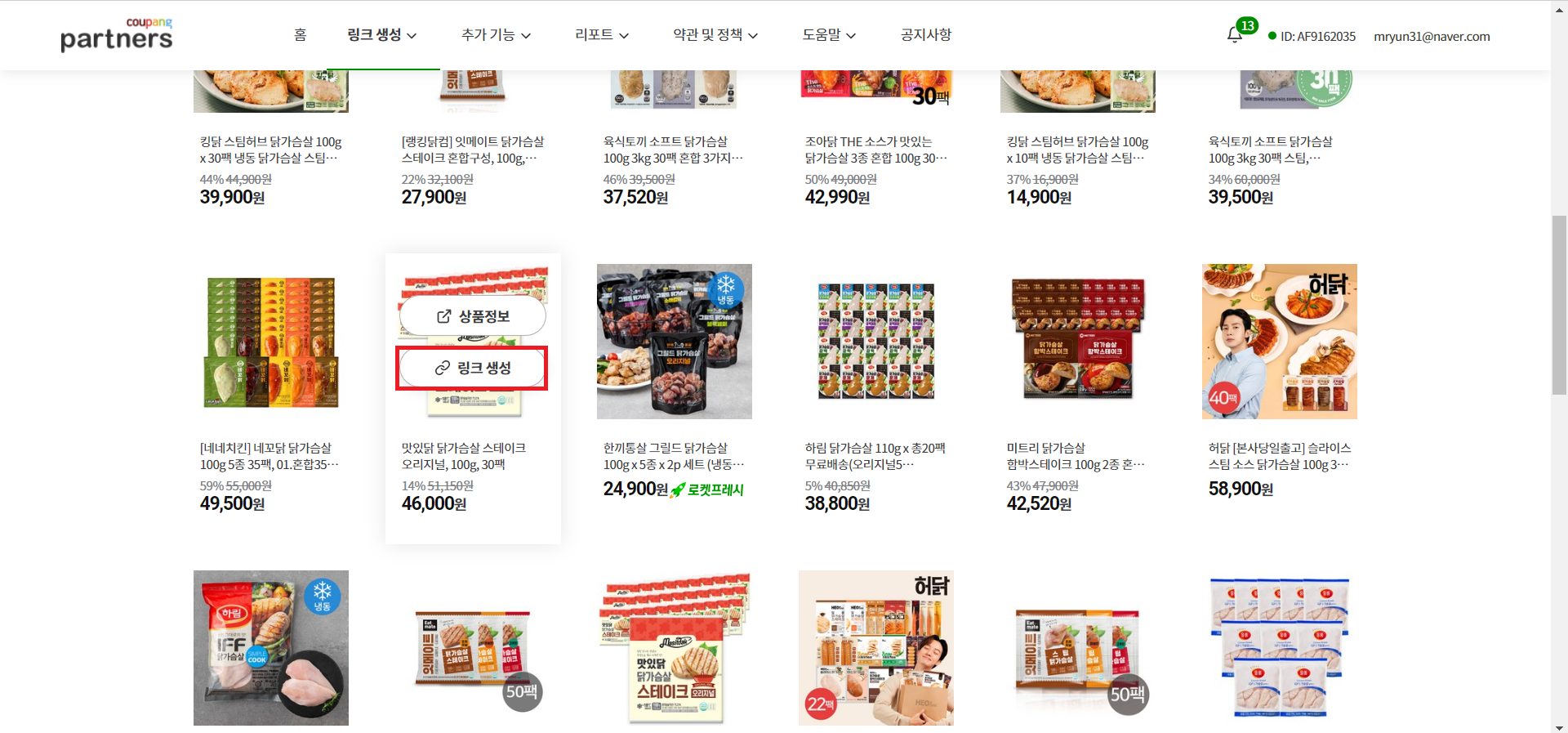This screenshot has height=733, width=1568.
Task: Expand the 추가 기능 dropdown menu
Action: click(x=496, y=34)
